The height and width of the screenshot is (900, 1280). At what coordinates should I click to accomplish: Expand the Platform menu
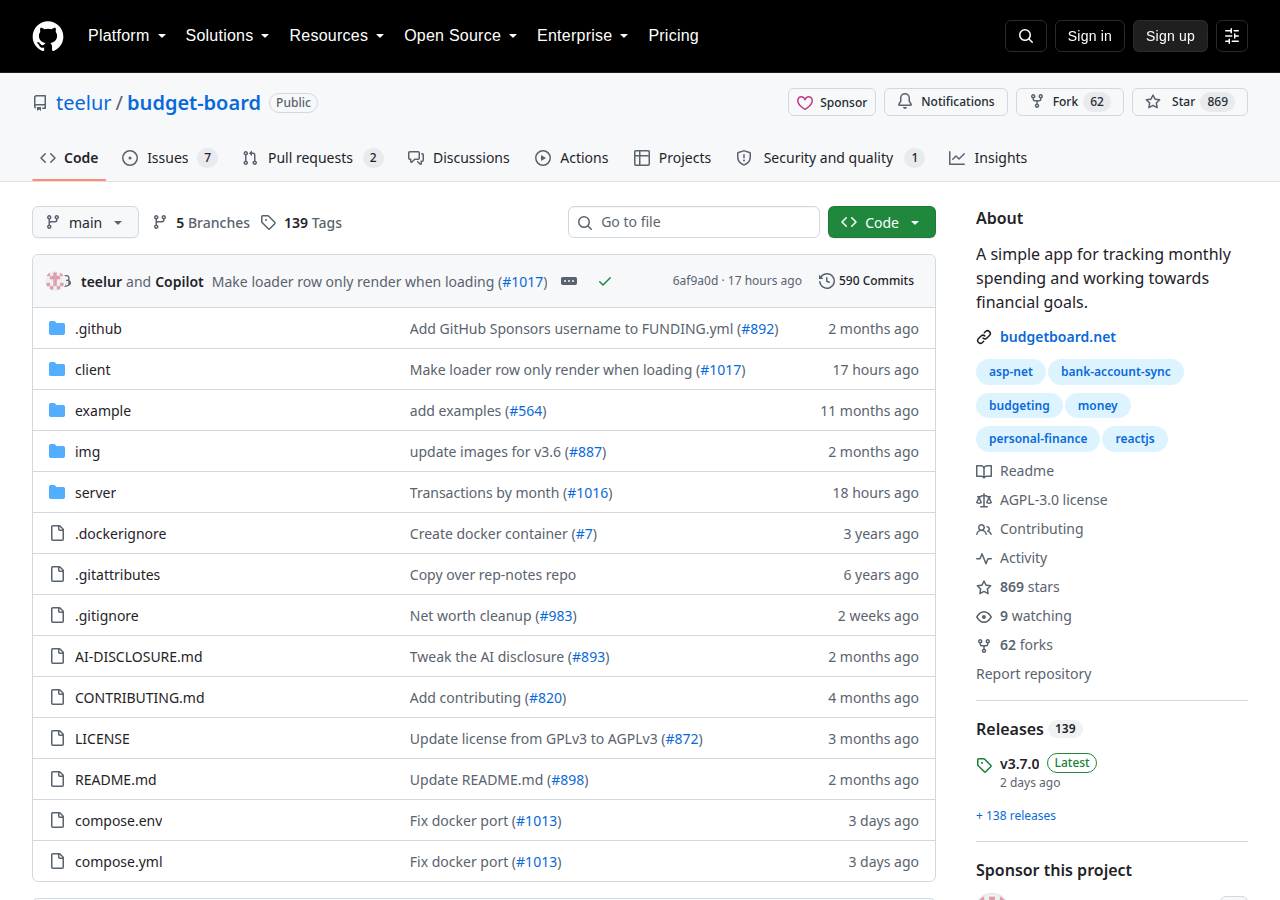[126, 36]
